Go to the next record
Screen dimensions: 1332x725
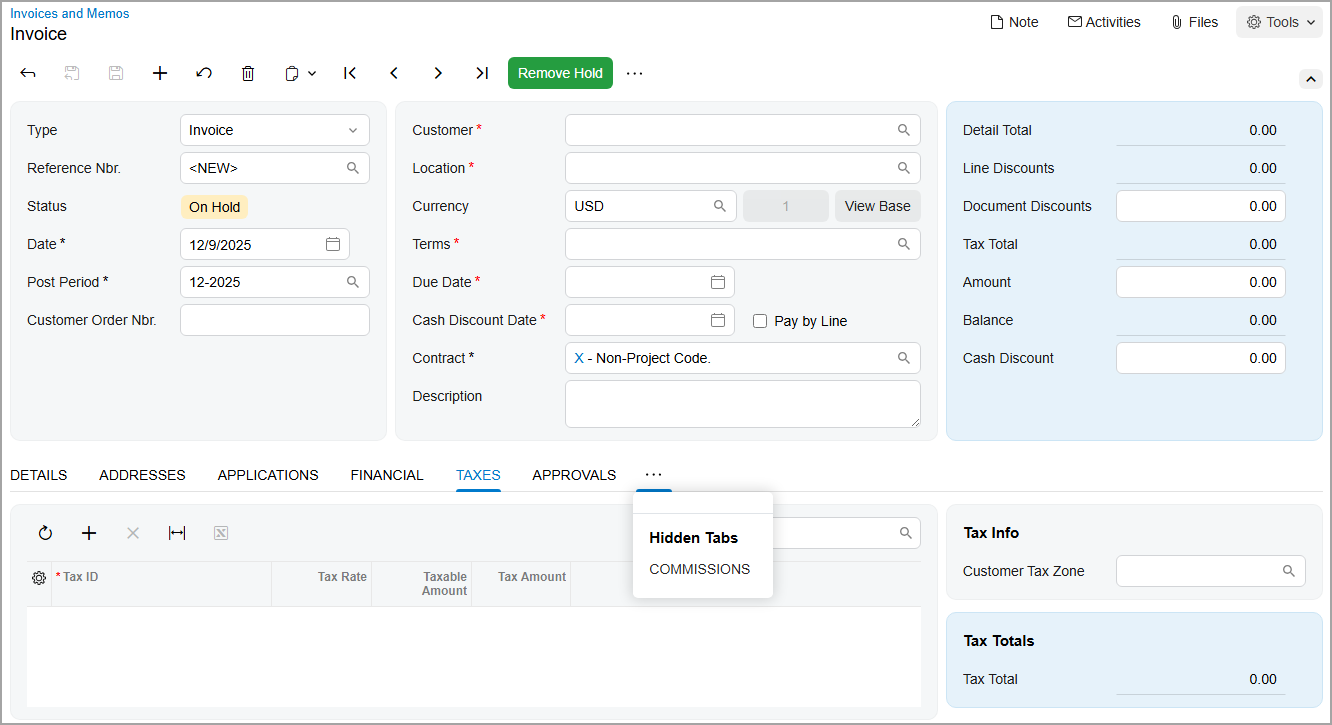tap(438, 73)
